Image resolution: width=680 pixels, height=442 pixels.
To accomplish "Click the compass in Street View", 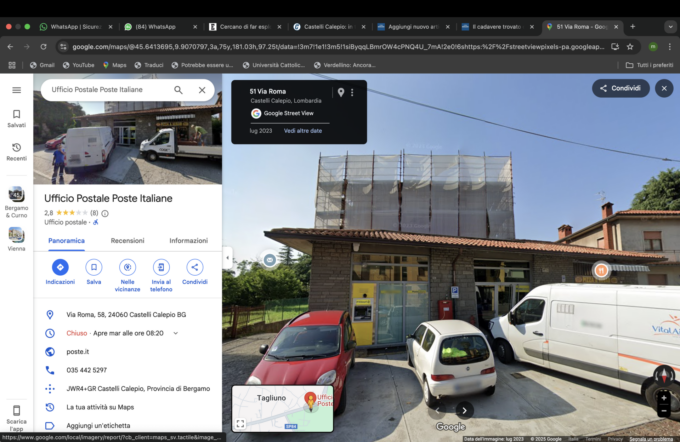I will click(x=663, y=376).
